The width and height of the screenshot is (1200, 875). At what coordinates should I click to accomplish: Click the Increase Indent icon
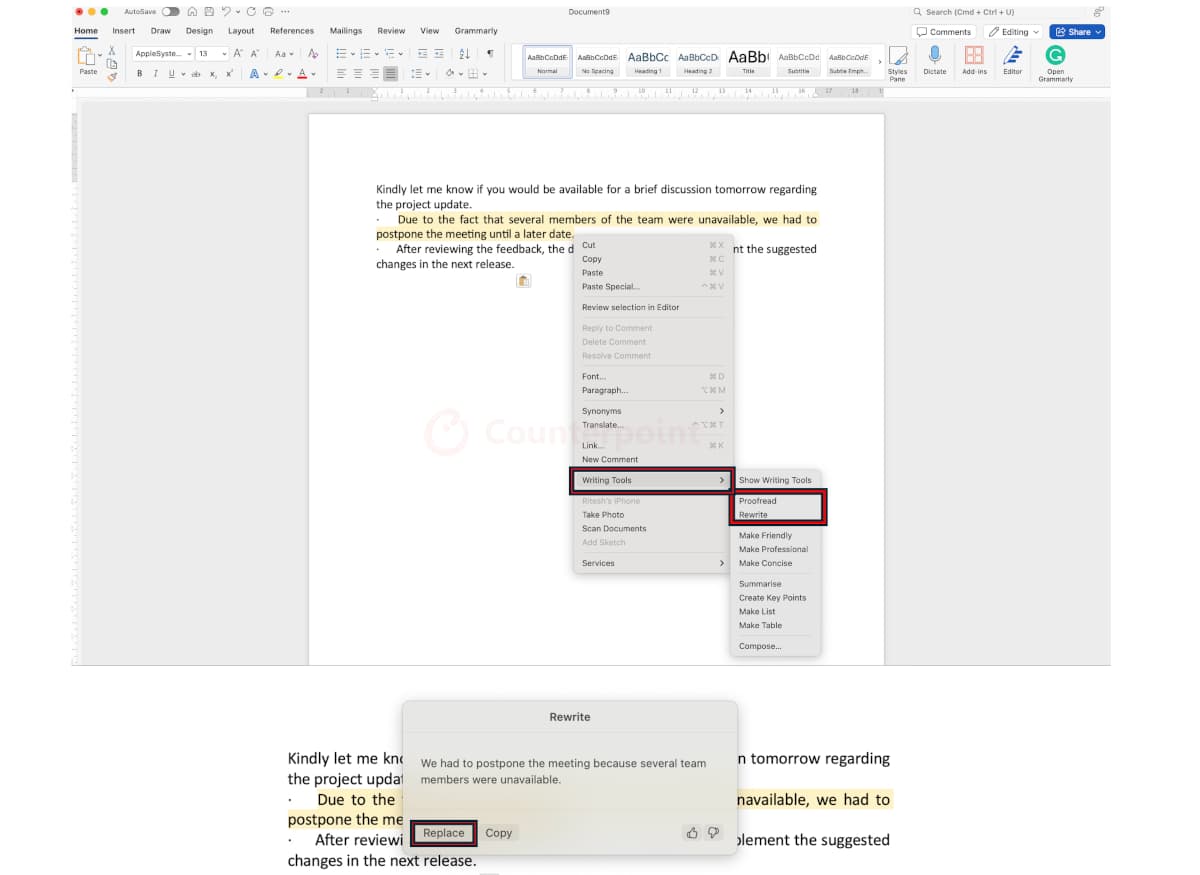440,54
